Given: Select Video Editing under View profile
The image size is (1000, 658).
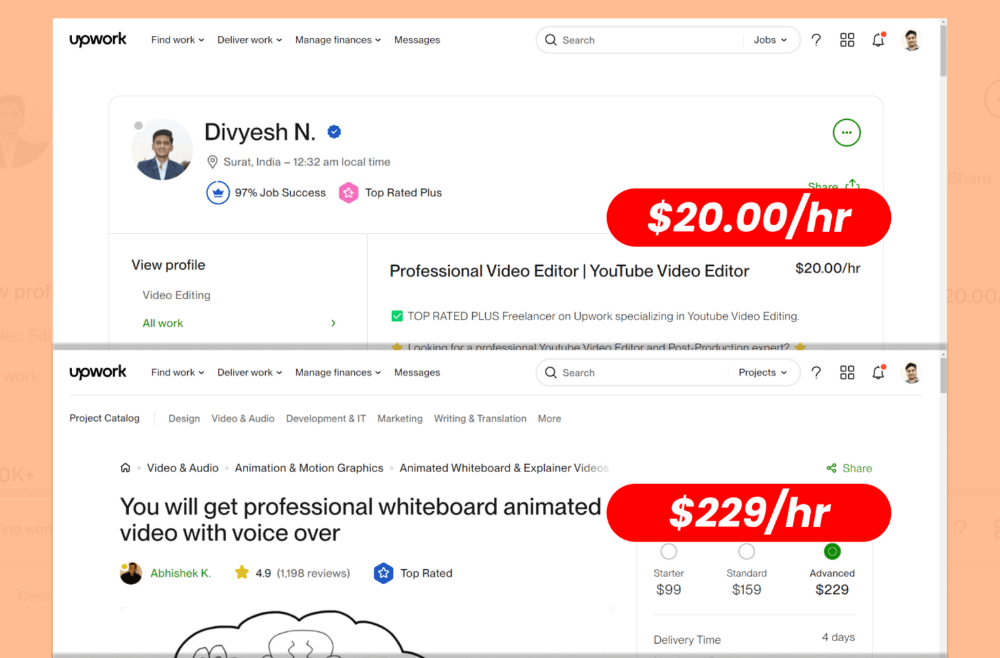Looking at the screenshot, I should pyautogui.click(x=176, y=295).
